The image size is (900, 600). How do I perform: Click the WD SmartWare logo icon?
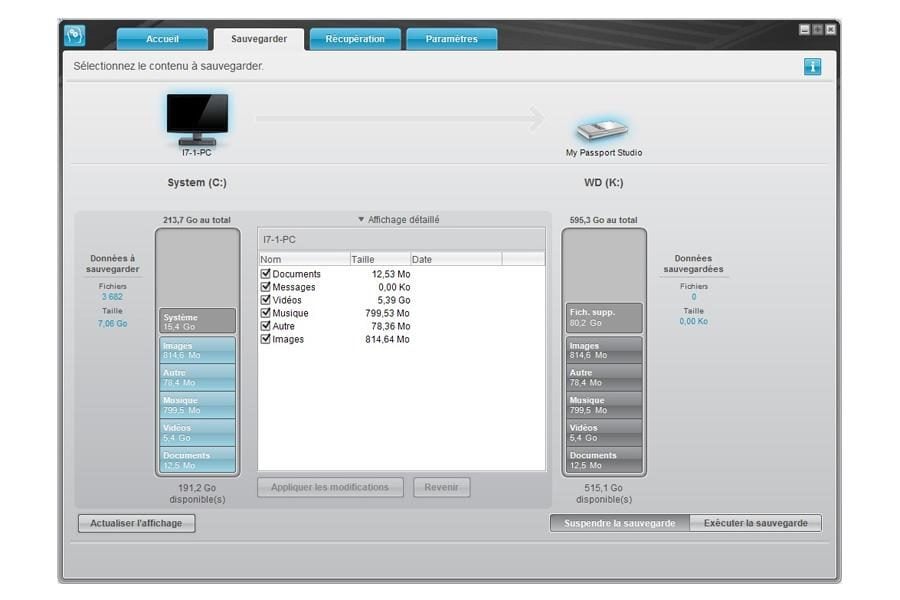(x=75, y=36)
